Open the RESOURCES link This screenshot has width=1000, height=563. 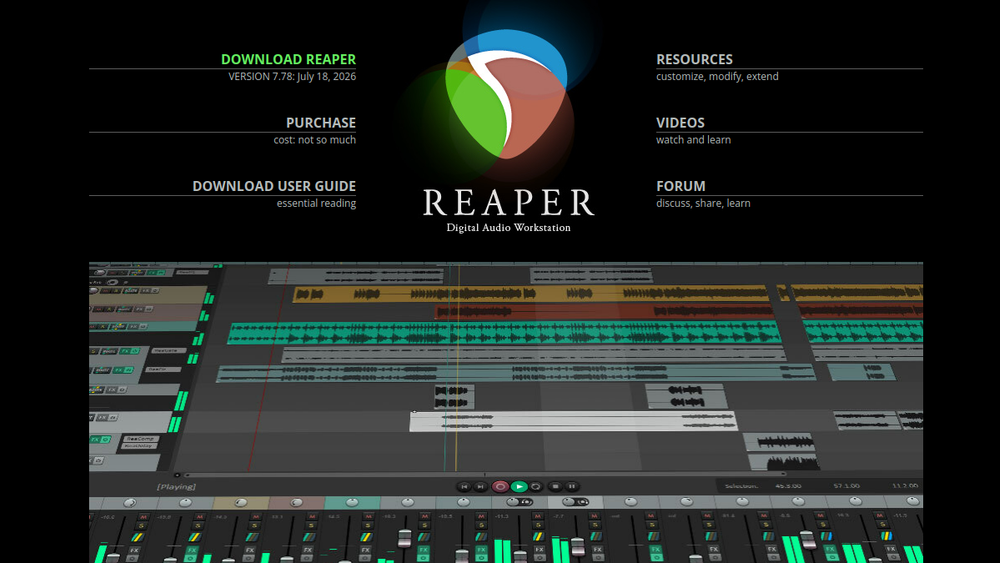[x=694, y=59]
